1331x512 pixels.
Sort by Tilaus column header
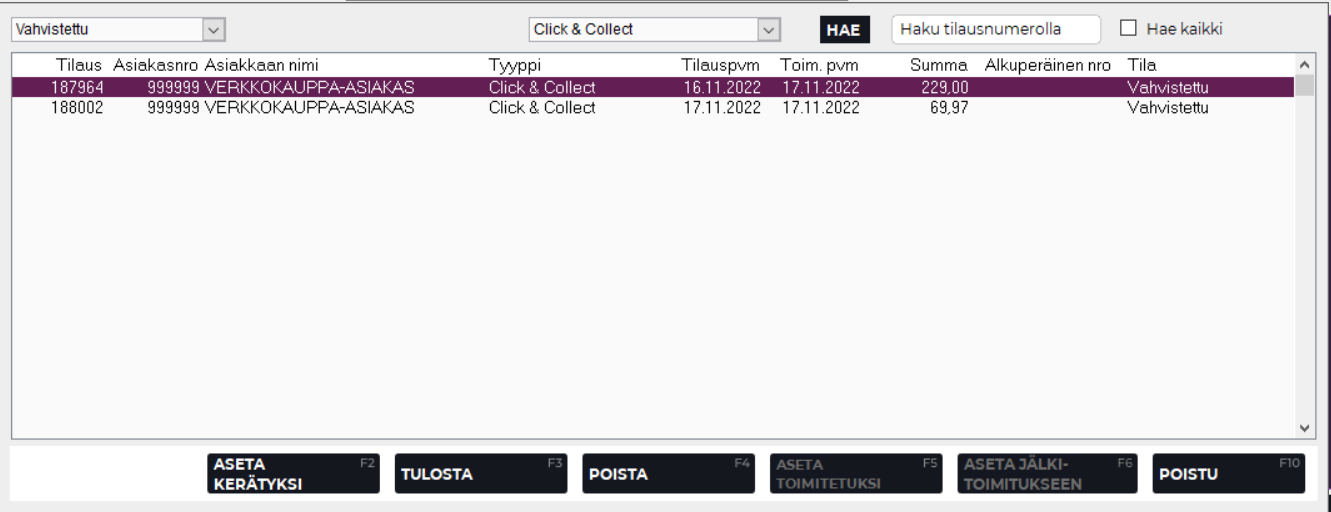pyautogui.click(x=78, y=65)
